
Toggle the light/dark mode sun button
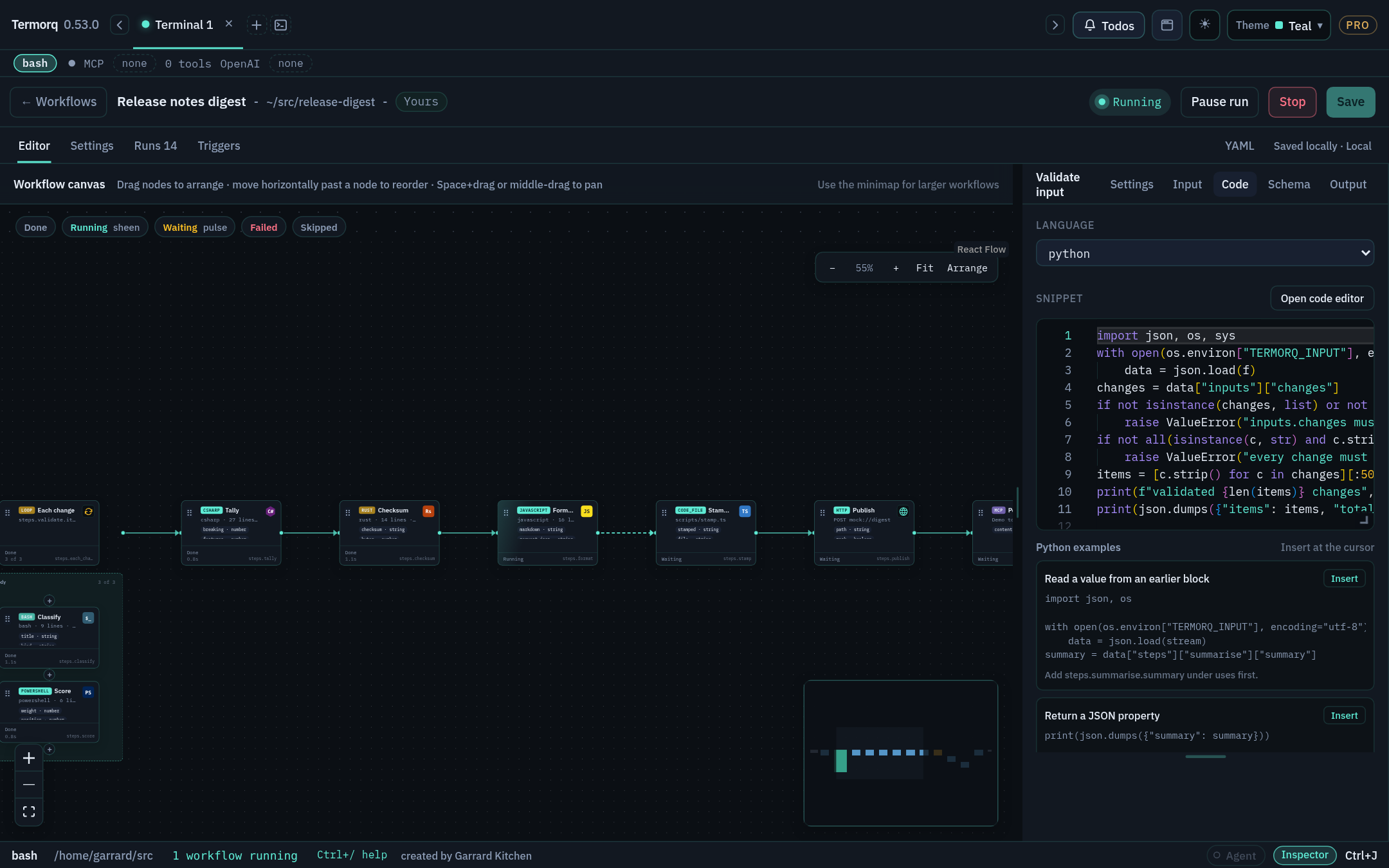coord(1204,25)
